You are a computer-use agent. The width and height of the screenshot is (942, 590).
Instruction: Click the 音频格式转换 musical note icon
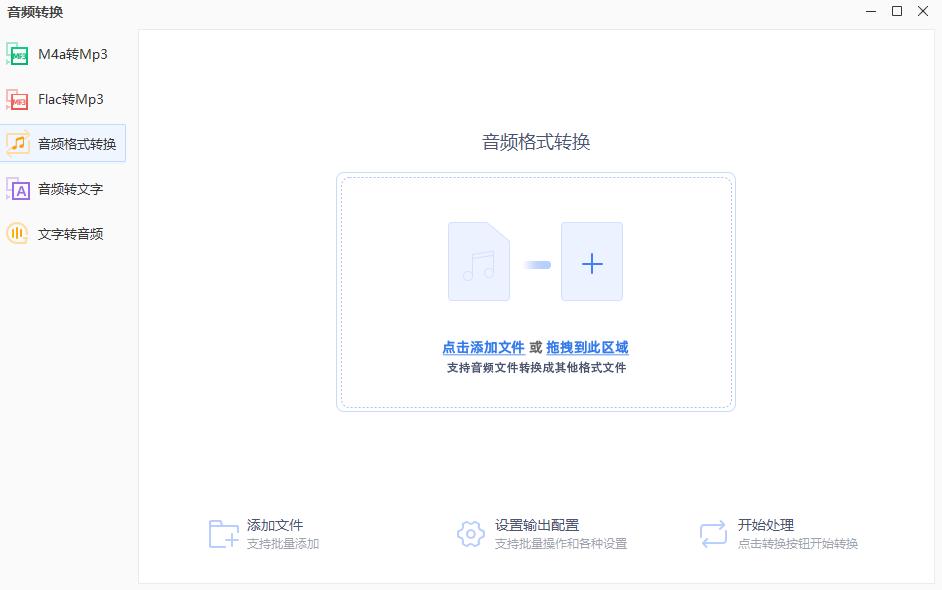click(x=18, y=143)
